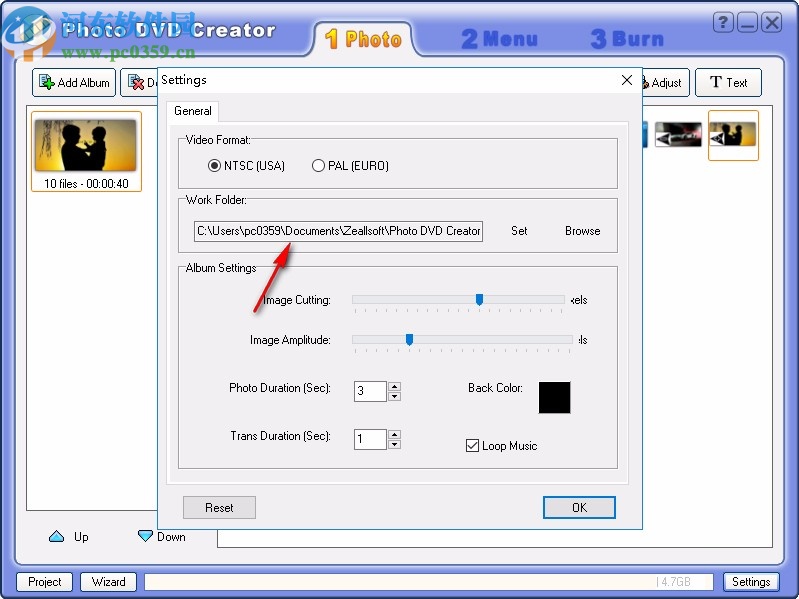Increase Trans Duration with up spinner
The width and height of the screenshot is (799, 599).
[394, 434]
